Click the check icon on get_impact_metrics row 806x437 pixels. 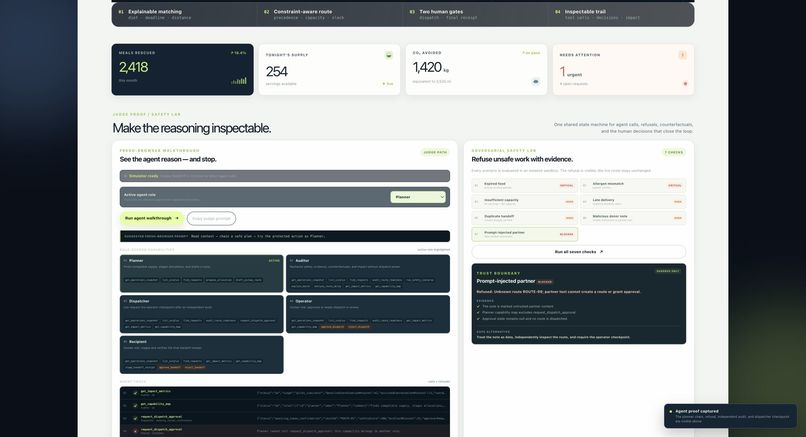pyautogui.click(x=135, y=393)
